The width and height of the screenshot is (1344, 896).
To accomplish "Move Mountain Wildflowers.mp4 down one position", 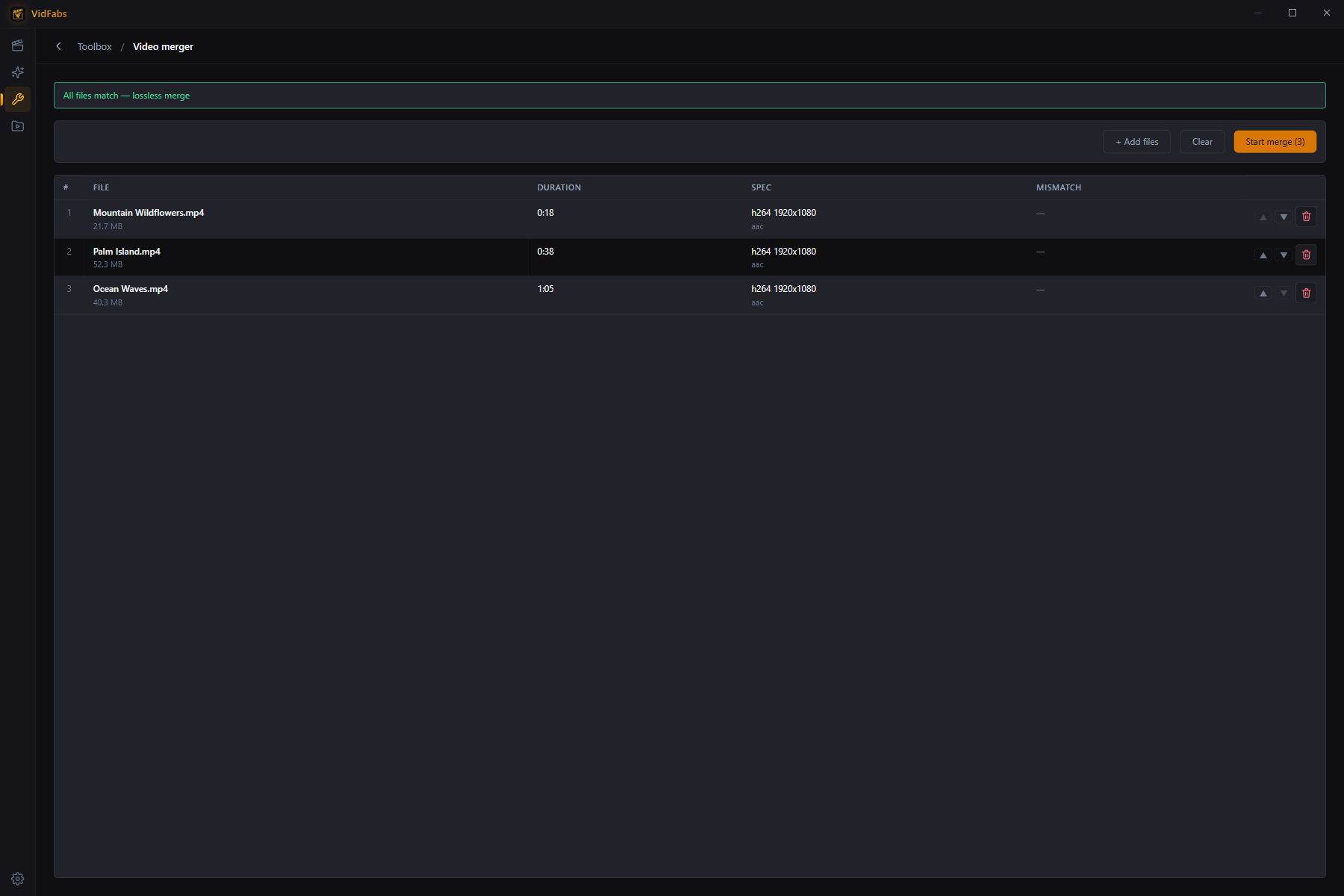I will 1284,217.
